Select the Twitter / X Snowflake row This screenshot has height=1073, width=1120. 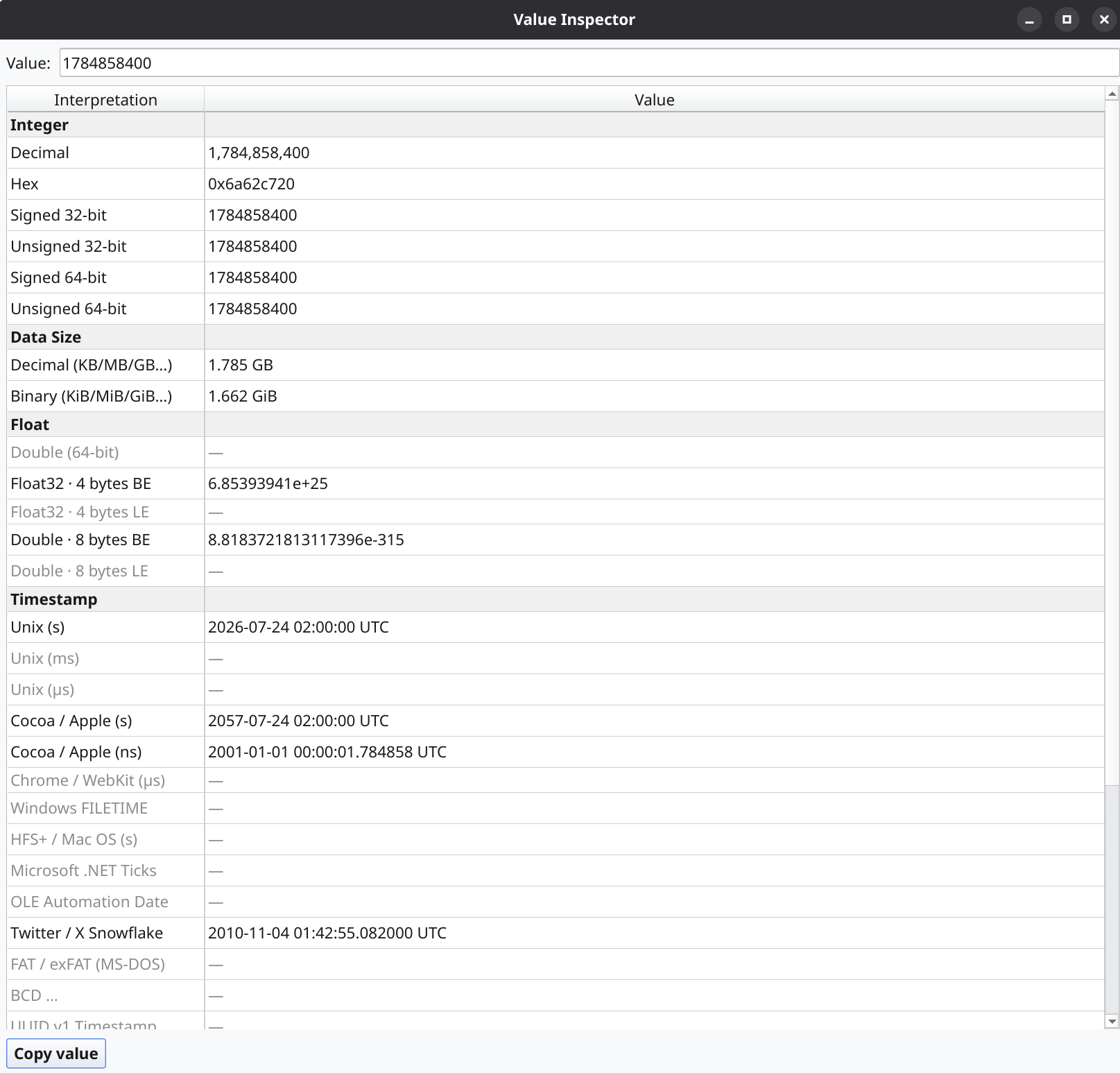point(555,933)
